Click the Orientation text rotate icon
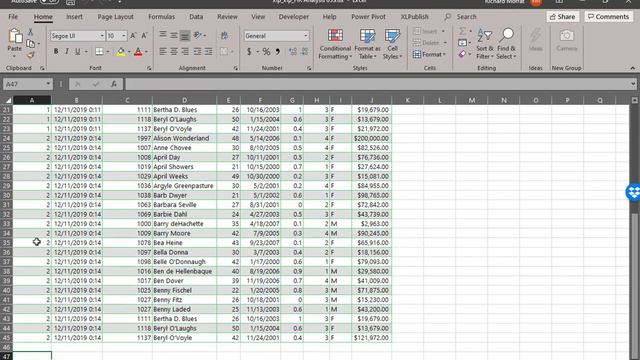 click(198, 36)
